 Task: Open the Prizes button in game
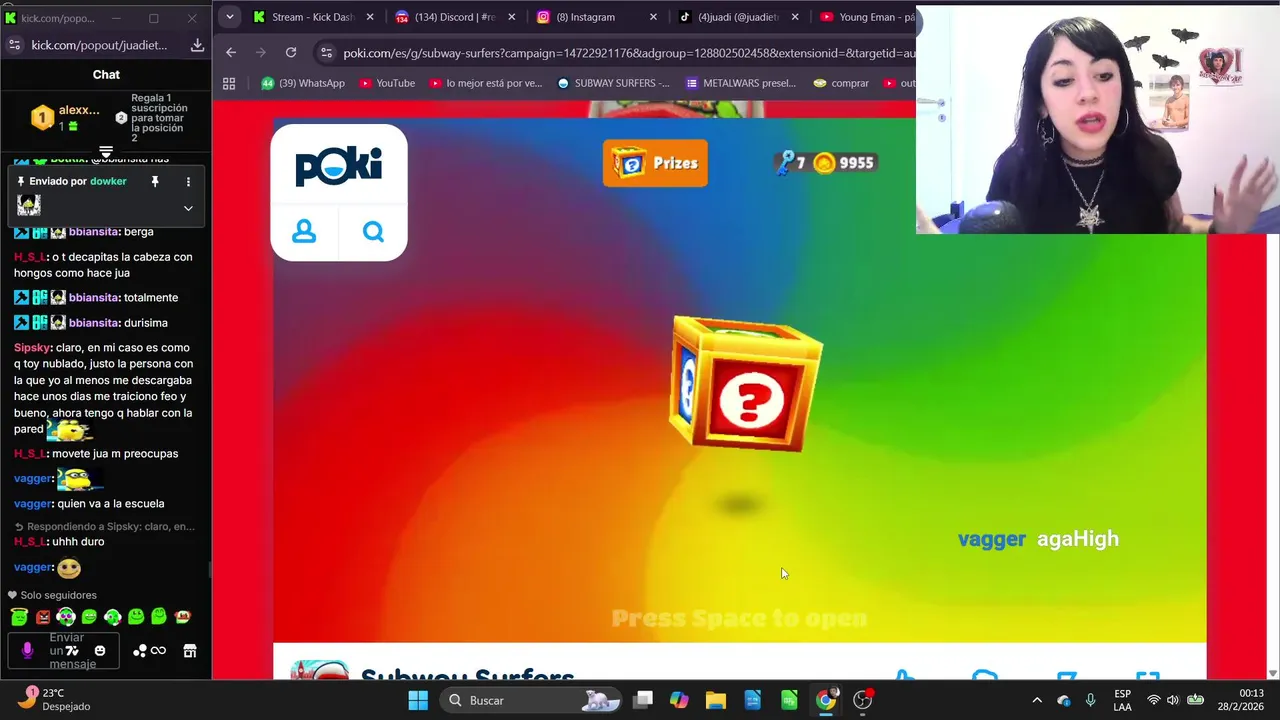(655, 163)
